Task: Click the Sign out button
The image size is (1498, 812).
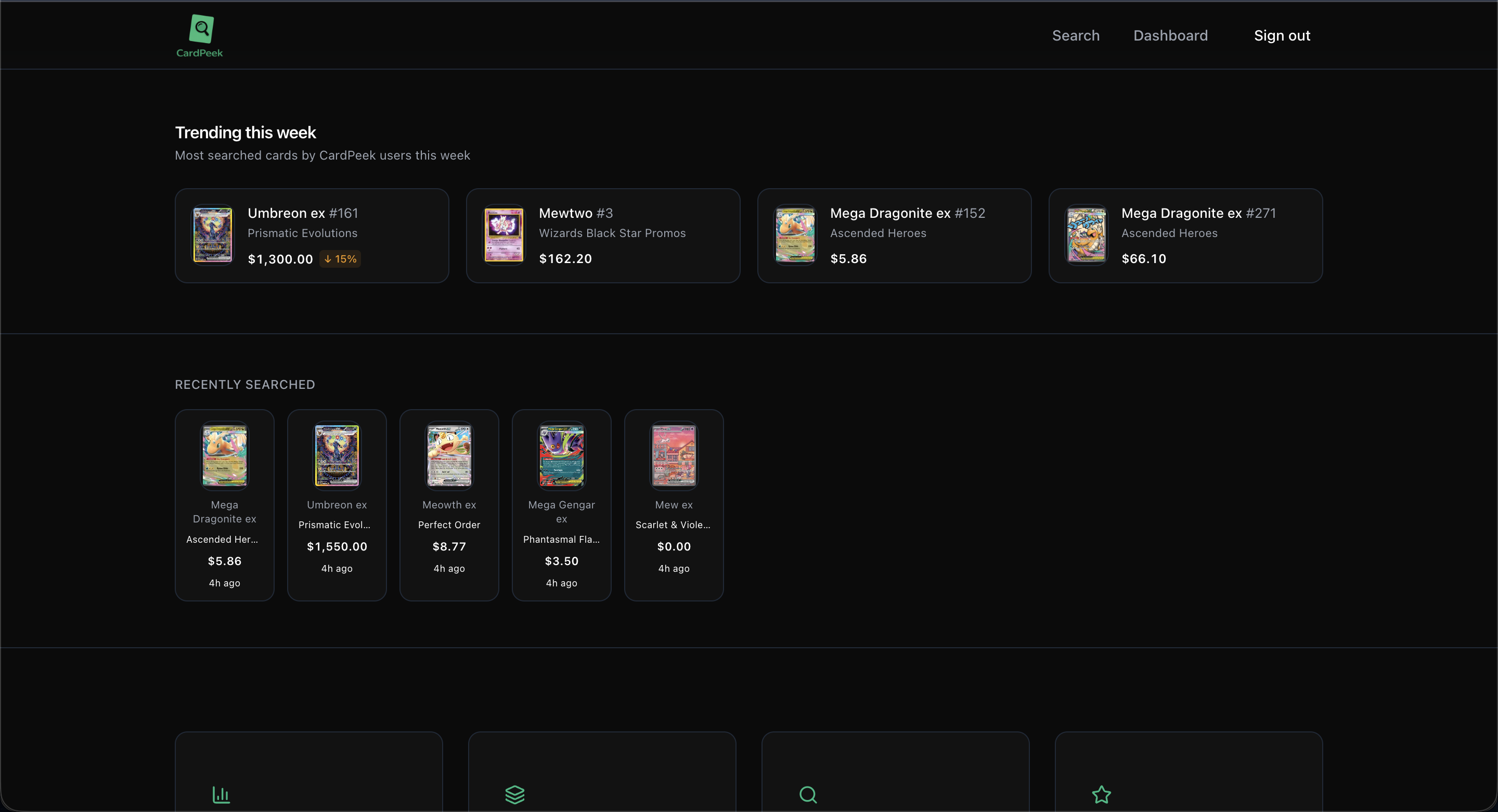Action: pyautogui.click(x=1282, y=35)
